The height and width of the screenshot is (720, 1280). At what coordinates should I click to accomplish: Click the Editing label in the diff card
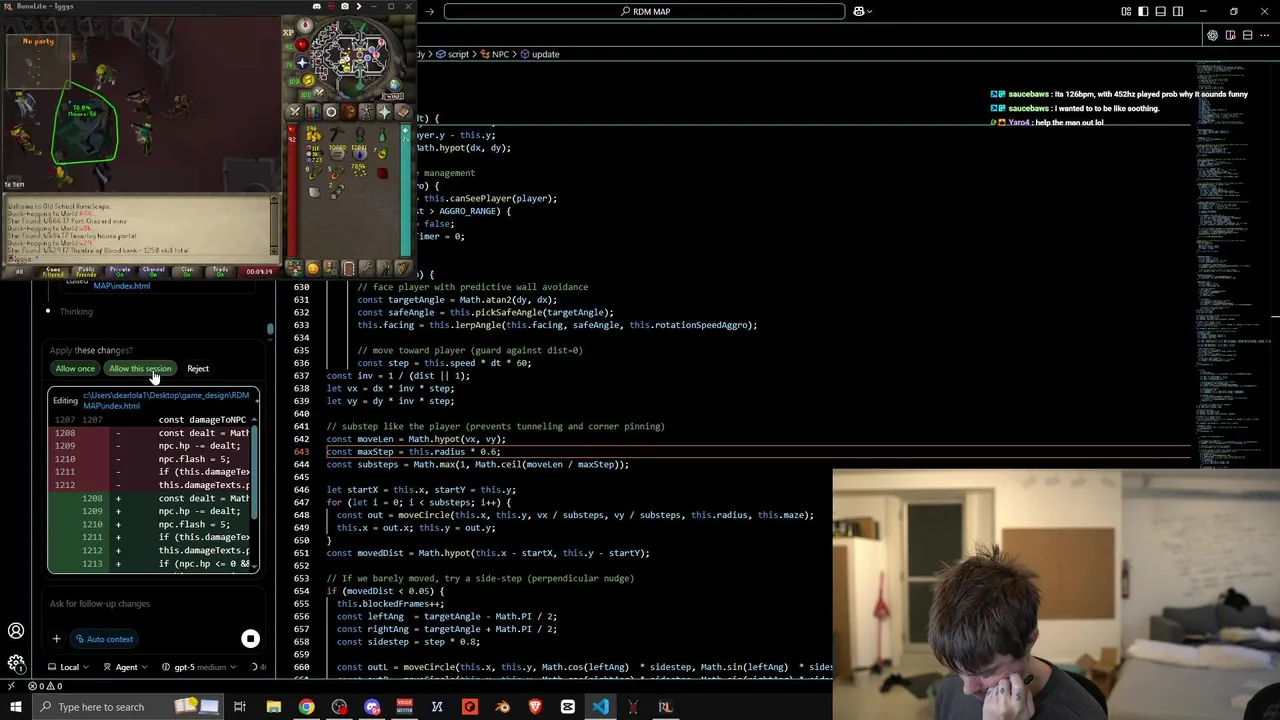[65, 401]
